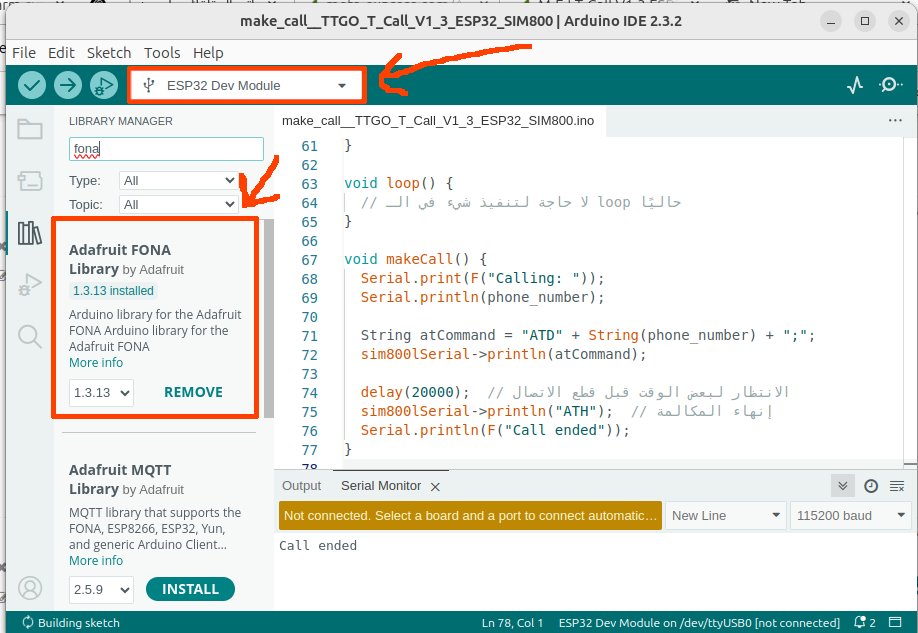Select the Library Manager books icon
Image resolution: width=918 pixels, height=633 pixels.
click(29, 233)
